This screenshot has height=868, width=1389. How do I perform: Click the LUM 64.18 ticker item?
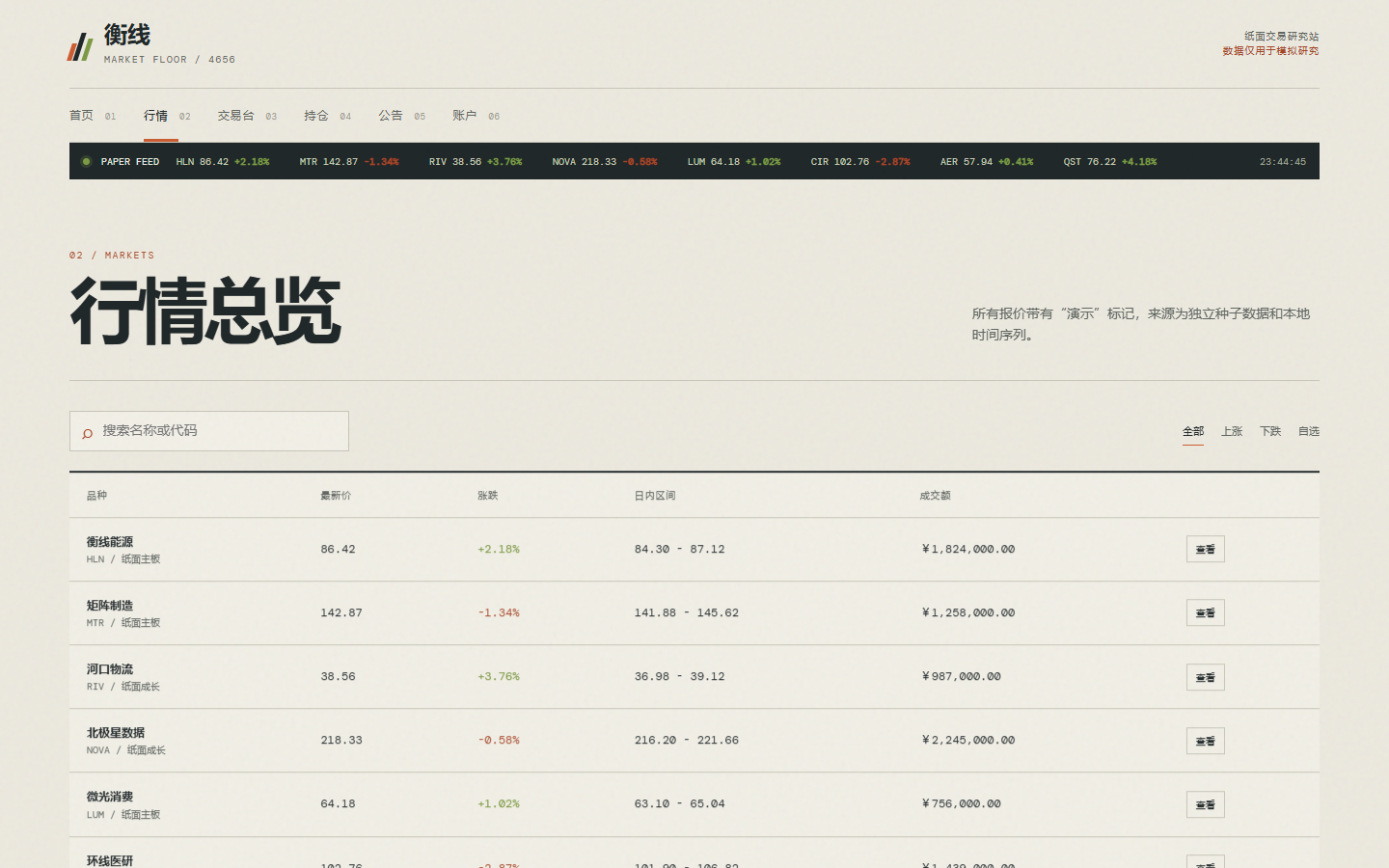734,162
